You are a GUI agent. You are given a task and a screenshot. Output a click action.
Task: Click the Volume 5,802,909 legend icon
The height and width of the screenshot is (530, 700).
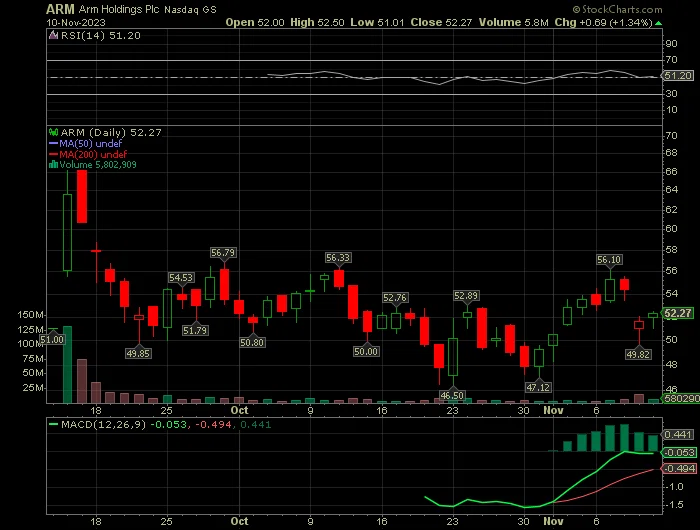point(54,165)
